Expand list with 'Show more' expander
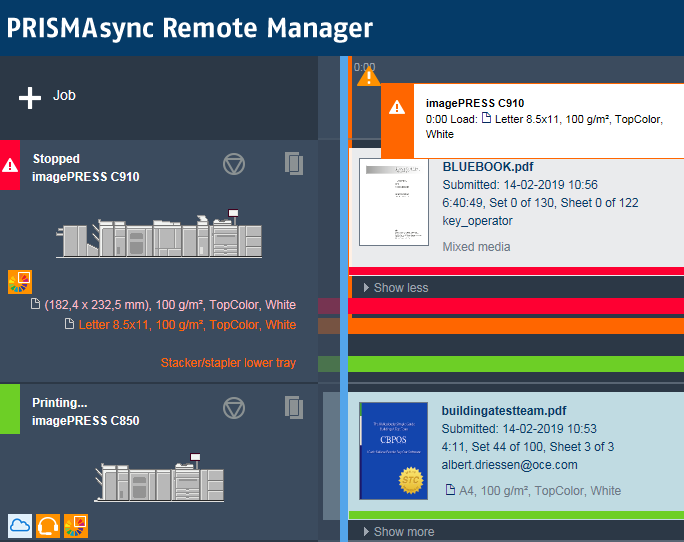The image size is (684, 542). point(399,532)
